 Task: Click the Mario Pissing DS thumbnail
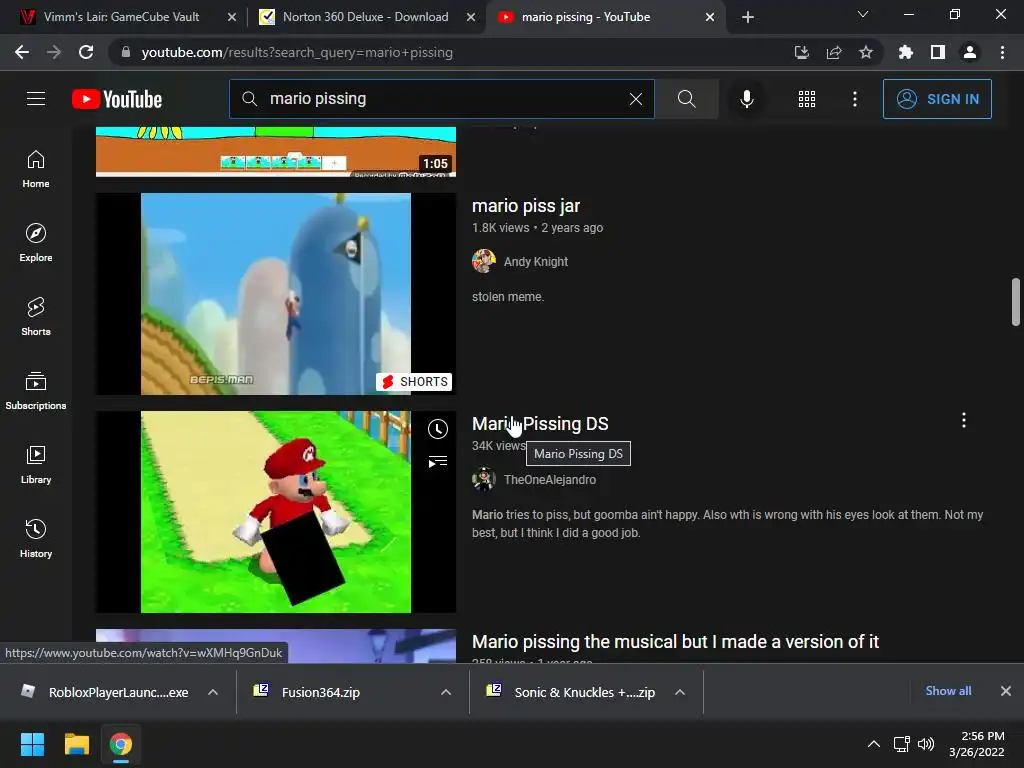tap(276, 512)
